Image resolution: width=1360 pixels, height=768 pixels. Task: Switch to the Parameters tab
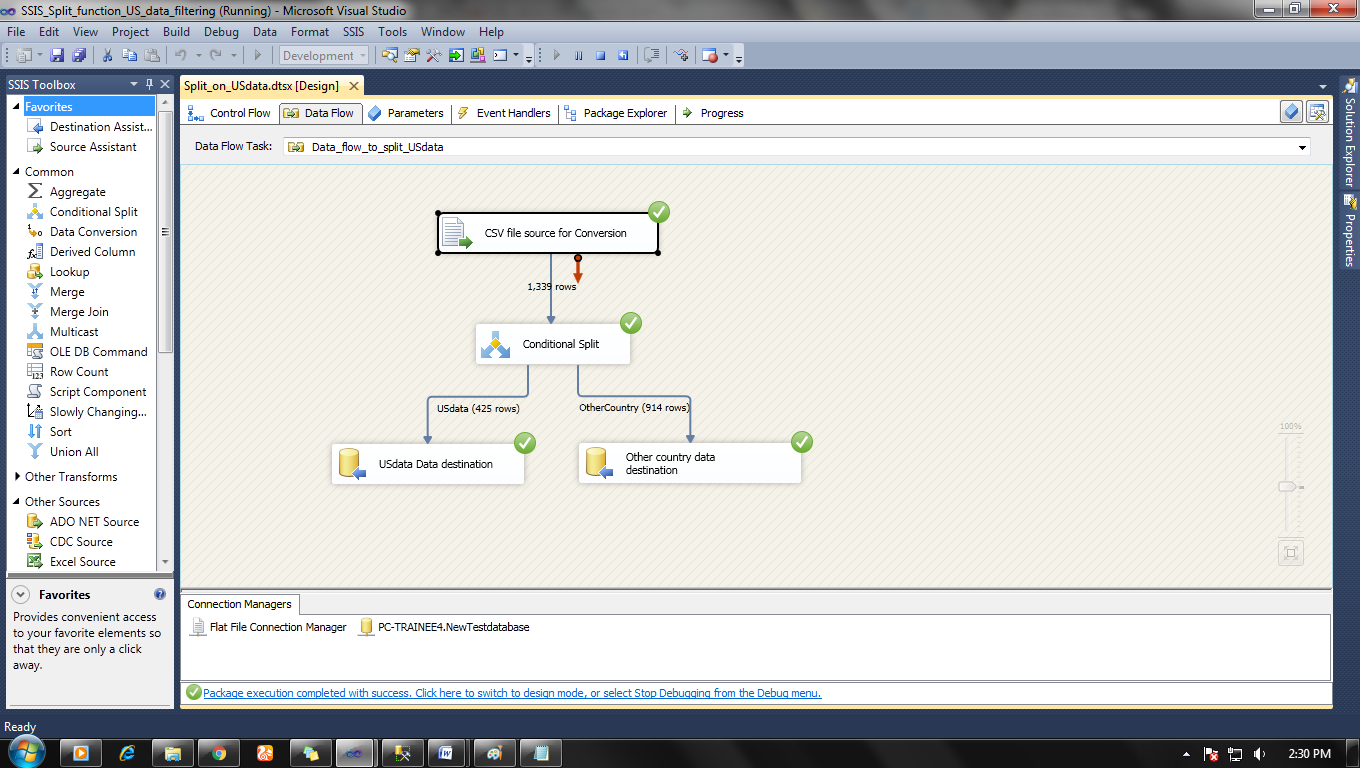point(405,113)
